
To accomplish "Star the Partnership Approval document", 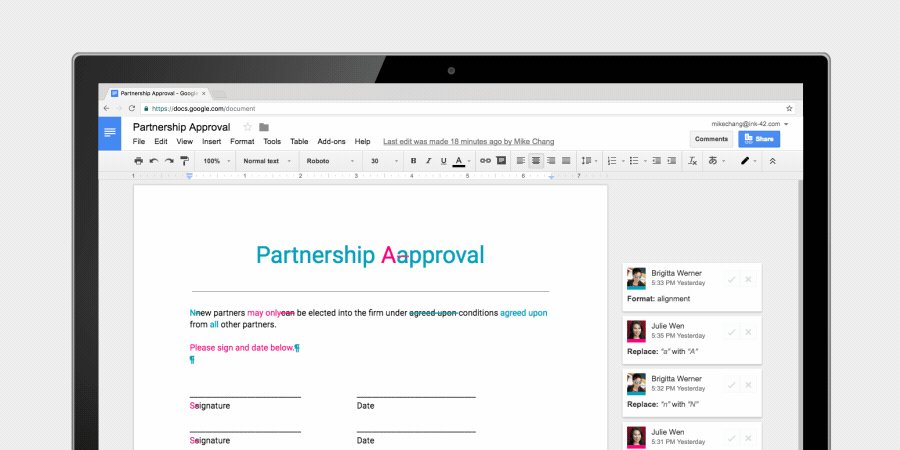I will (x=247, y=127).
